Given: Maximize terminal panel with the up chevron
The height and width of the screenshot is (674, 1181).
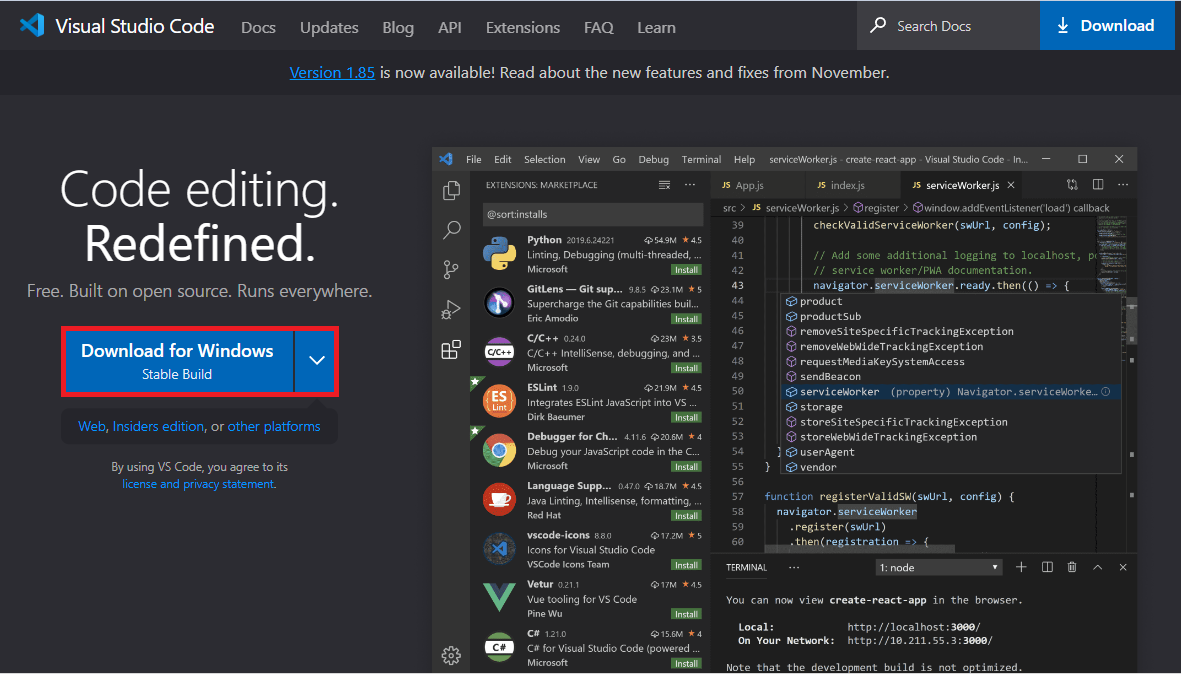Looking at the screenshot, I should coord(1097,567).
